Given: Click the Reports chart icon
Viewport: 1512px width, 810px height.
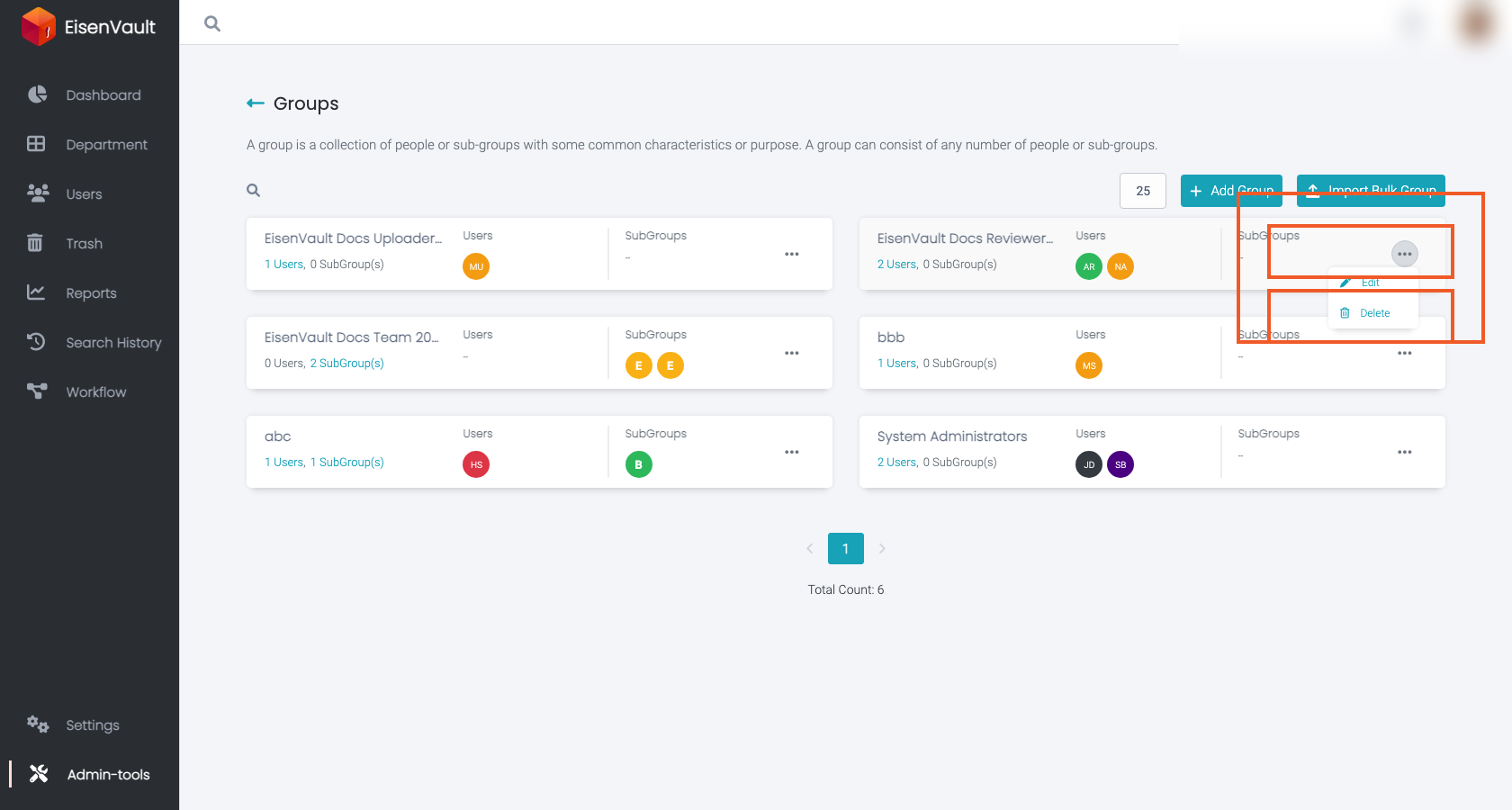Looking at the screenshot, I should 36,292.
